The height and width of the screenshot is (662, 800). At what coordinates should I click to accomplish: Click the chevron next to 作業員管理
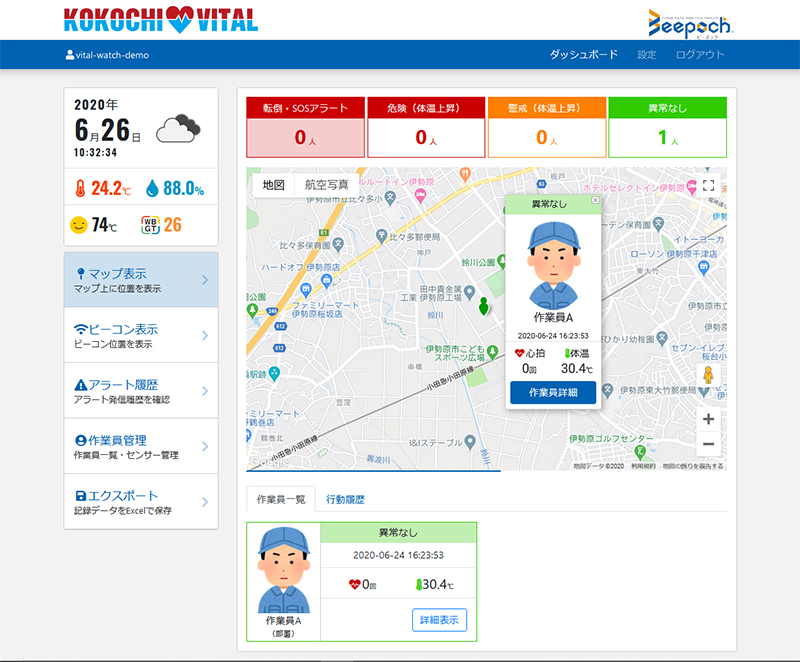[205, 447]
